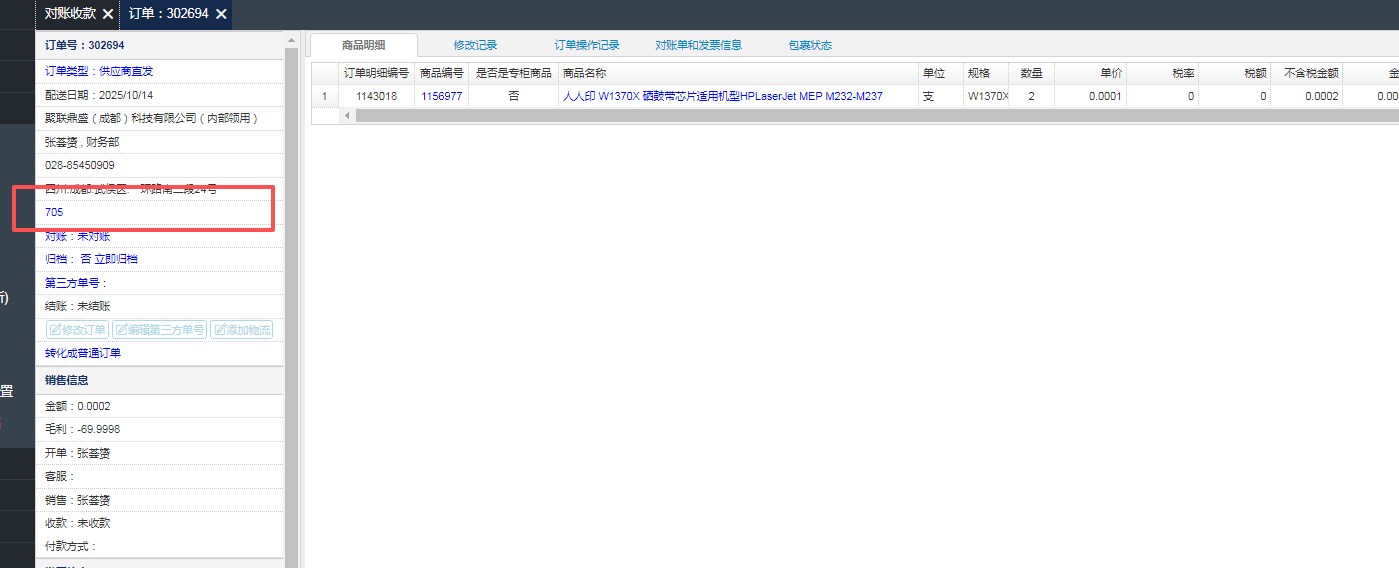
Task: Click the 修改订单 edit button
Action: click(x=77, y=330)
